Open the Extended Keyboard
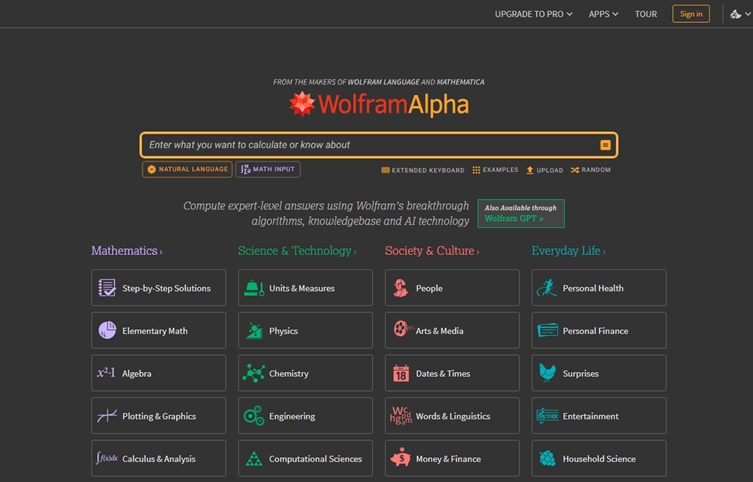Image resolution: width=753 pixels, height=482 pixels. [423, 170]
